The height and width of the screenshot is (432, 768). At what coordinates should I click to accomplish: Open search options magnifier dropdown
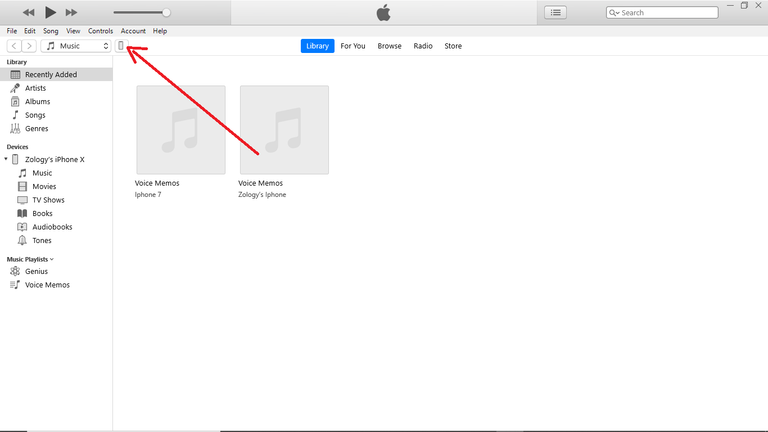[614, 13]
